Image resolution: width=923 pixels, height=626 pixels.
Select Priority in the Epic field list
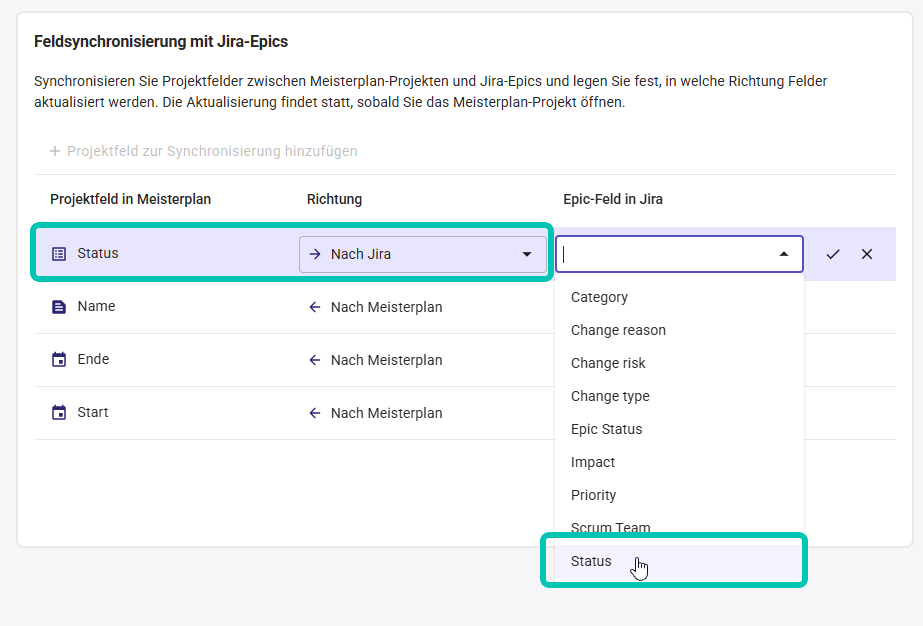point(679,495)
